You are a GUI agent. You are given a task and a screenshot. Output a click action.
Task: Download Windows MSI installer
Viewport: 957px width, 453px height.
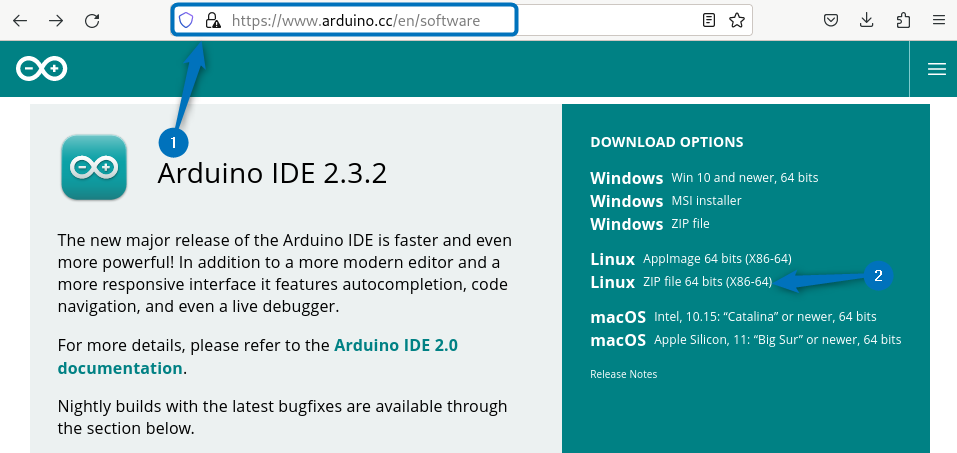point(665,201)
